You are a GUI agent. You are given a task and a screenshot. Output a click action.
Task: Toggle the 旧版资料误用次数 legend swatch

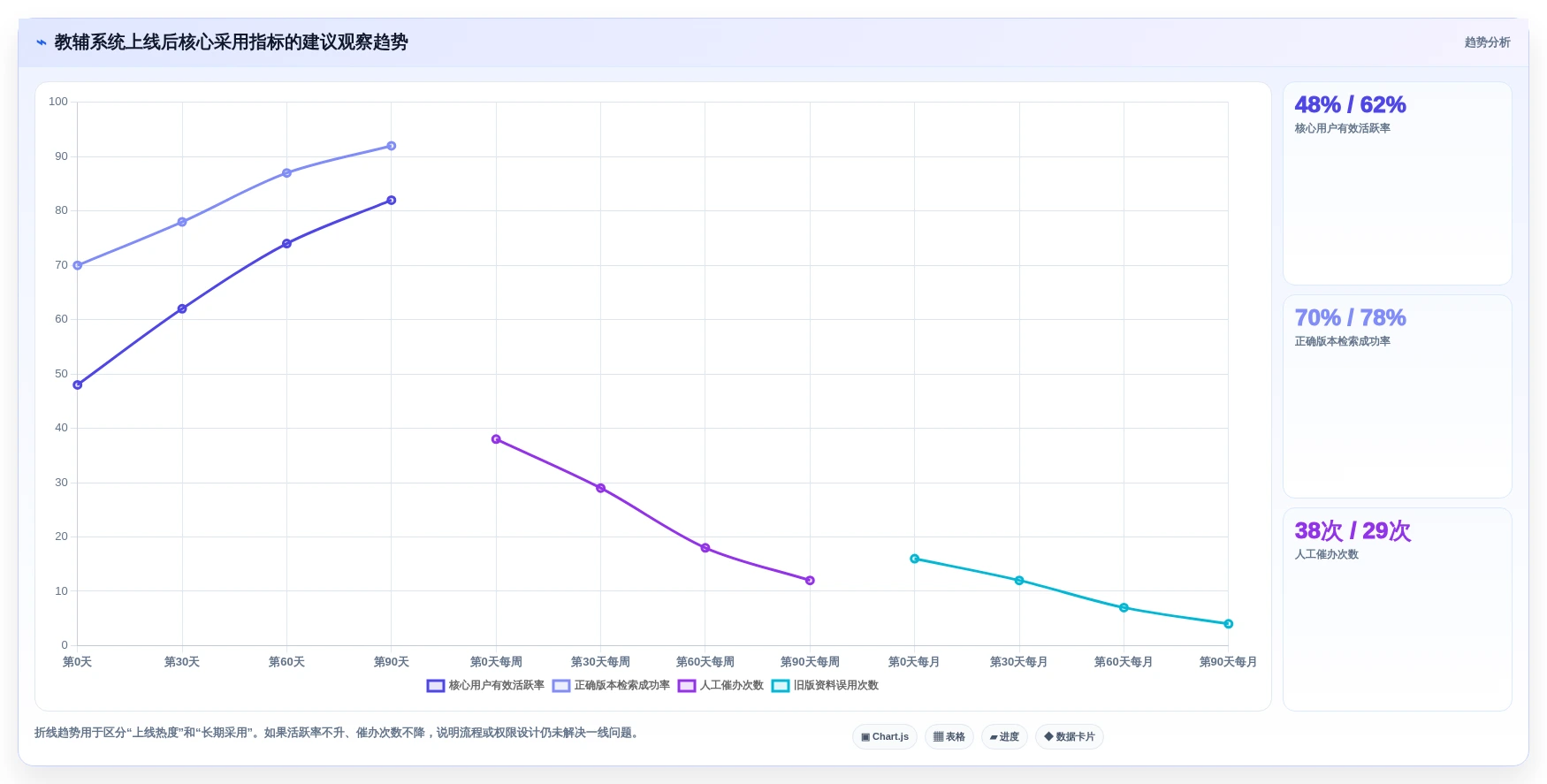tap(781, 686)
